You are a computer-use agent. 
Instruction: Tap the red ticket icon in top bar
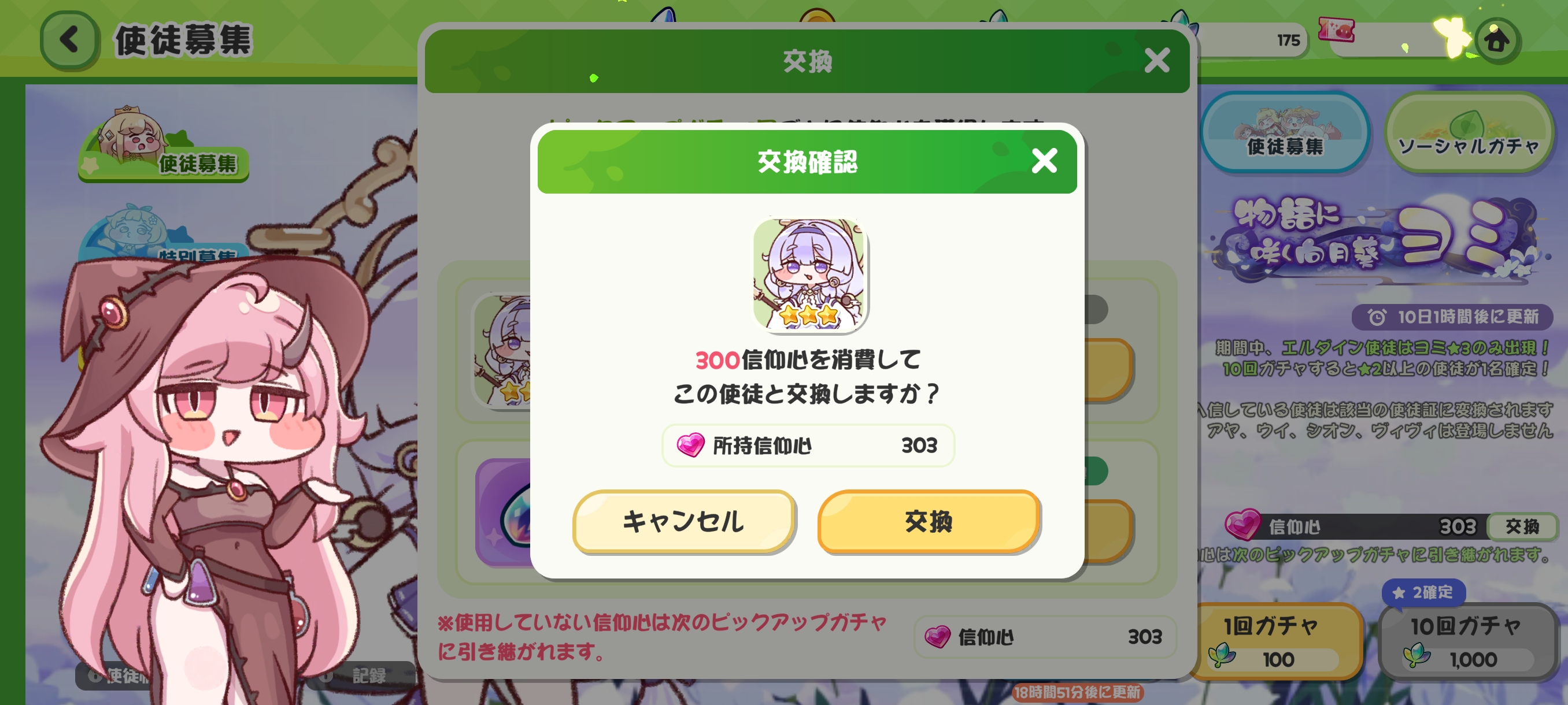click(x=1337, y=29)
